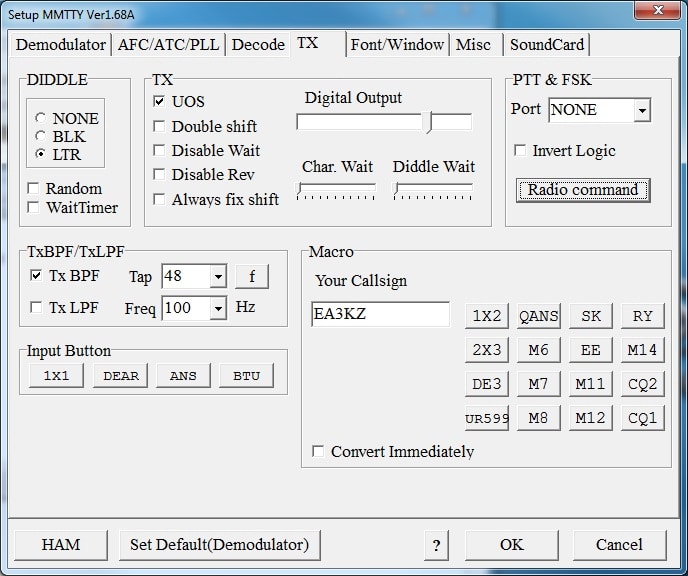Click the BTU input button
This screenshot has height=576, width=688.
click(247, 376)
